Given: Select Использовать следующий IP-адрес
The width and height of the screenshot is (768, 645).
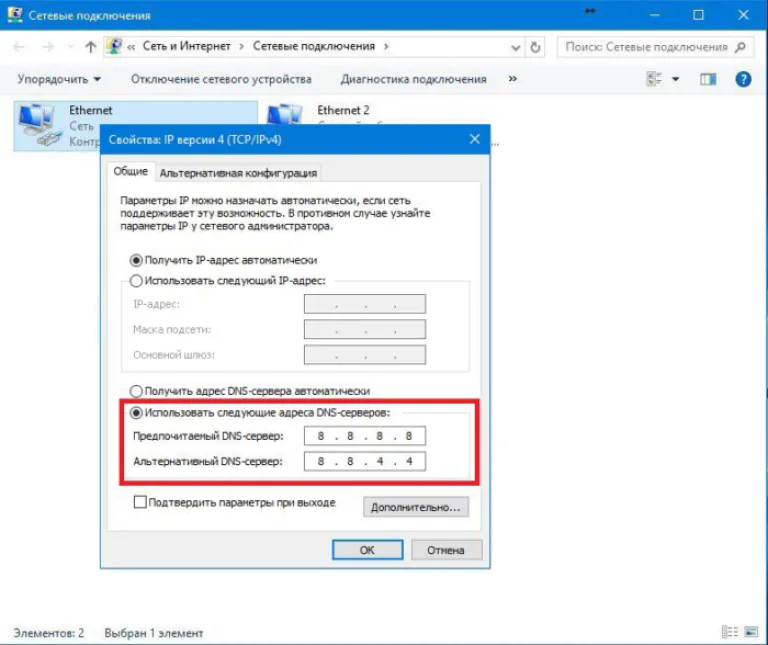Looking at the screenshot, I should click(228, 281).
